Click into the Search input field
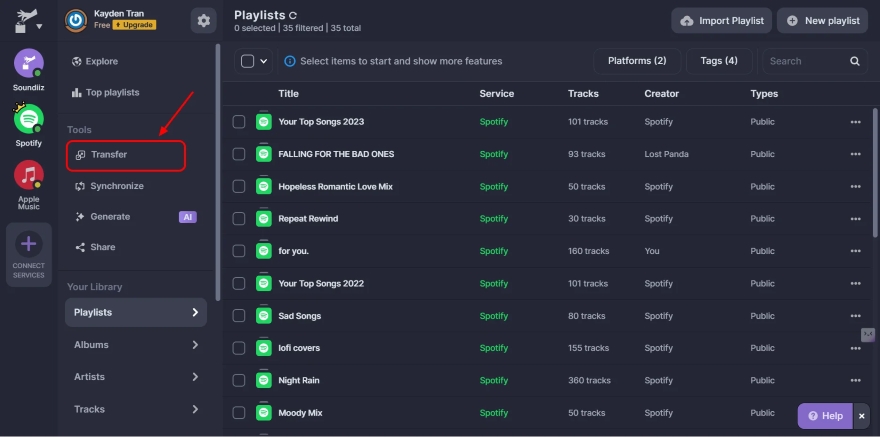This screenshot has width=880, height=437. pos(806,61)
